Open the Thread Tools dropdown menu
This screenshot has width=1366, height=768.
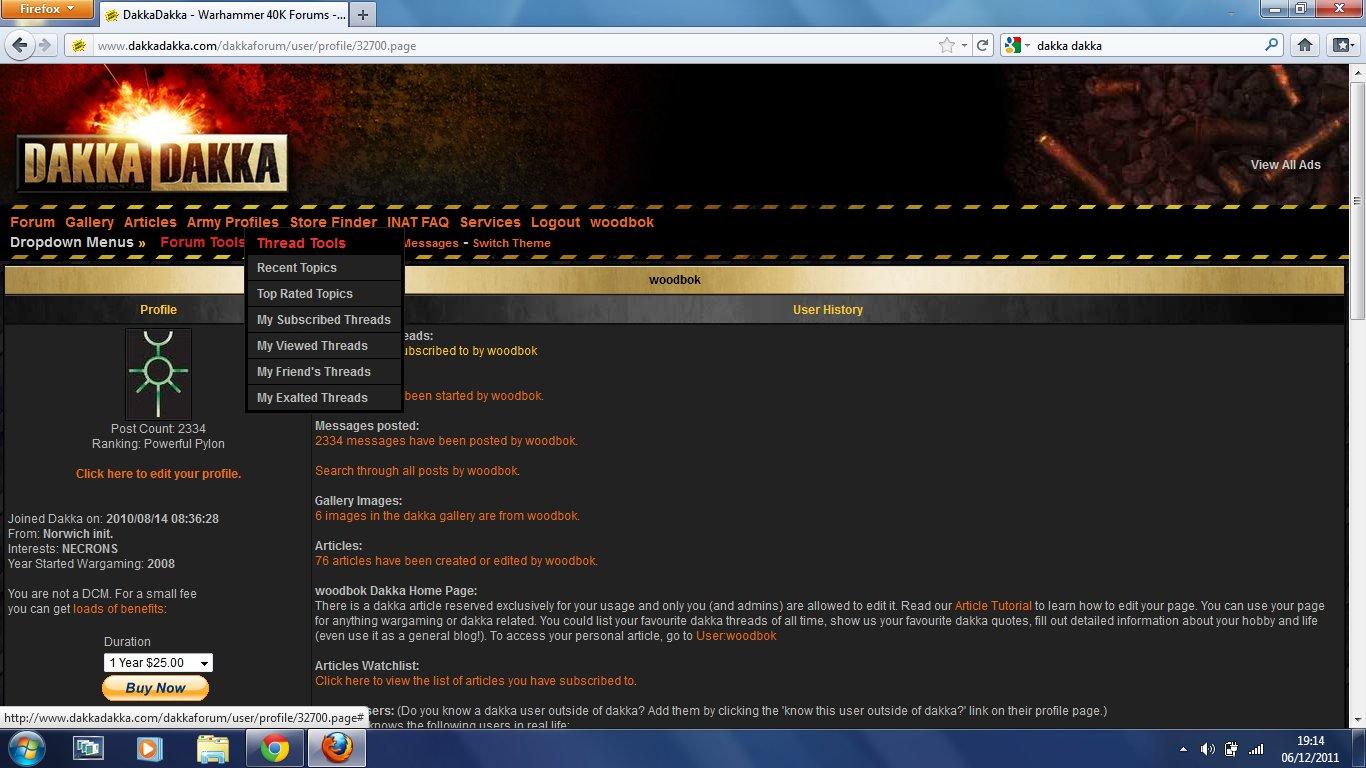pyautogui.click(x=301, y=243)
